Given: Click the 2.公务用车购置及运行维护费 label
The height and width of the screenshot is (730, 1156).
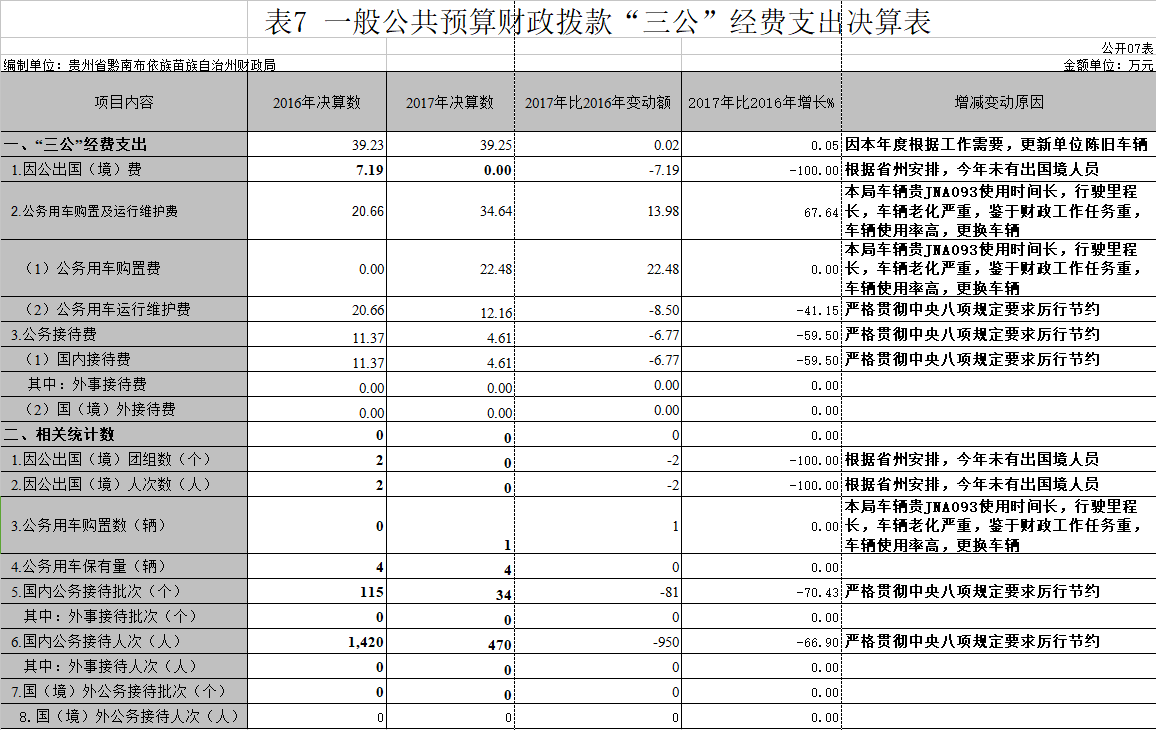Looking at the screenshot, I should point(94,211).
